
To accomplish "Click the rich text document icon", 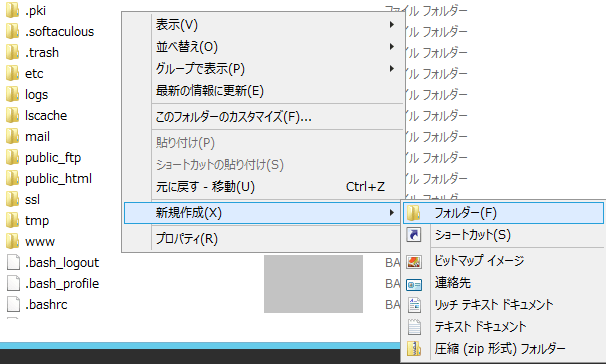I will (x=414, y=305).
